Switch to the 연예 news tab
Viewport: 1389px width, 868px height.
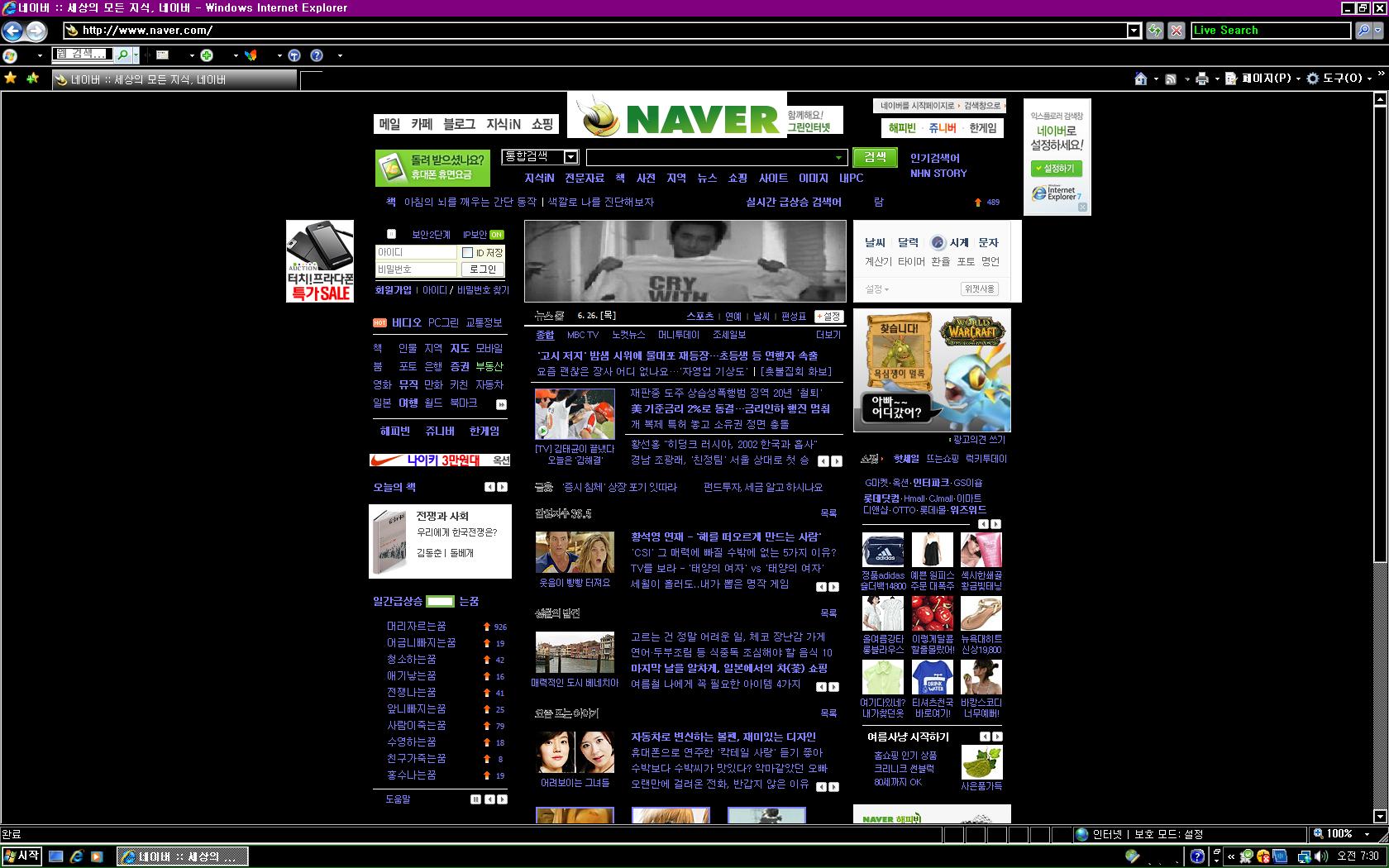(733, 317)
